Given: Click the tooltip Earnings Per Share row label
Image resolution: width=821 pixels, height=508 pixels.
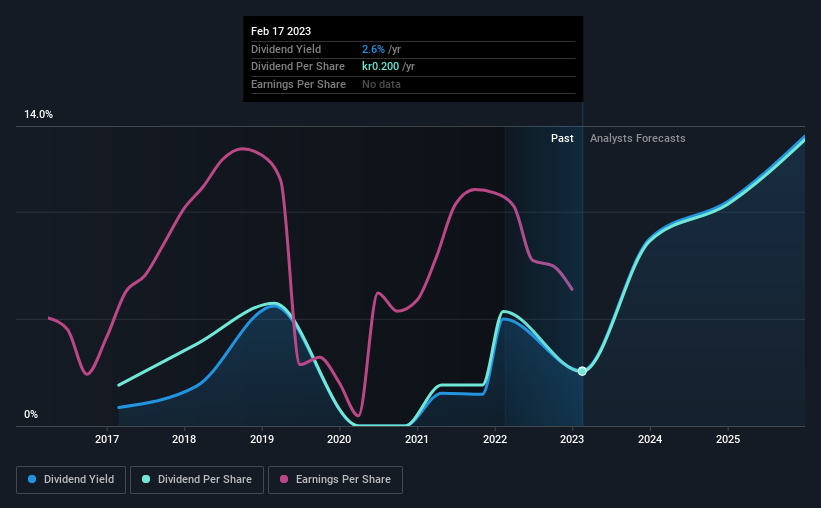Looking at the screenshot, I should (x=298, y=84).
